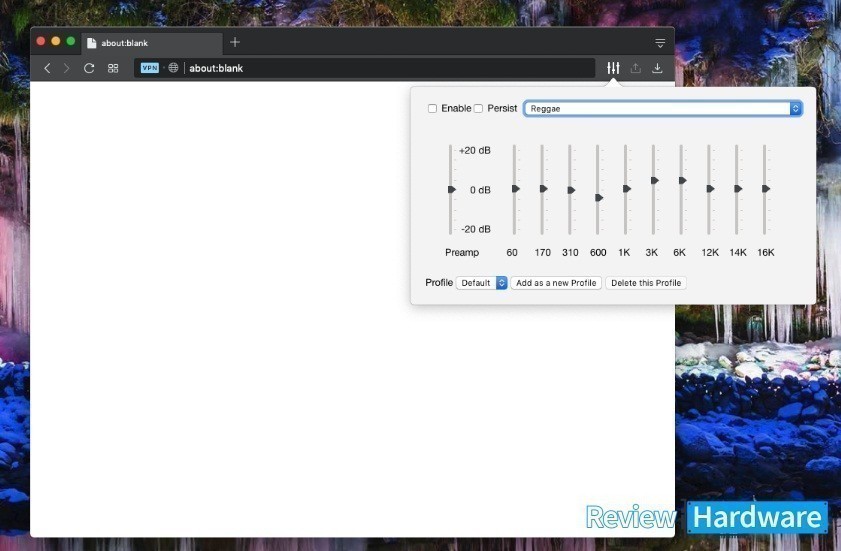841x551 pixels.
Task: Click the 600 Hz band slider handle
Action: point(599,198)
